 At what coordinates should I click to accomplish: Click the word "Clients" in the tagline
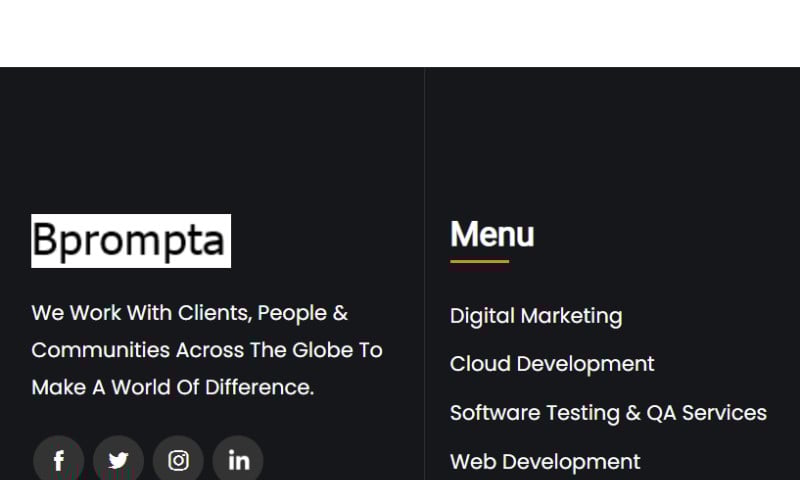coord(214,313)
